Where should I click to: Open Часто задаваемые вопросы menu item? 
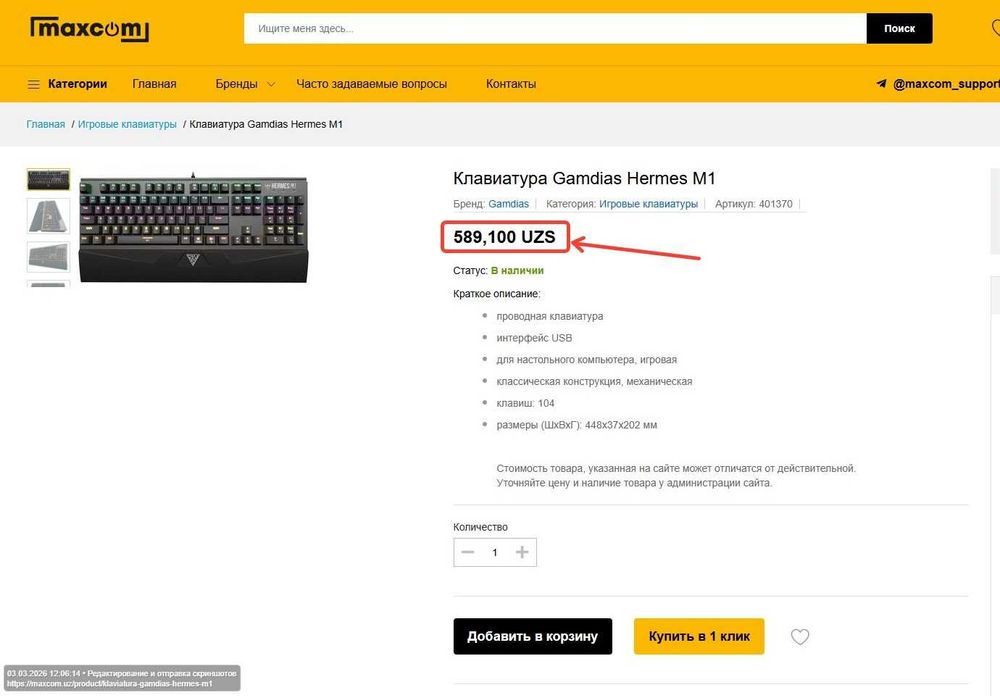(371, 84)
